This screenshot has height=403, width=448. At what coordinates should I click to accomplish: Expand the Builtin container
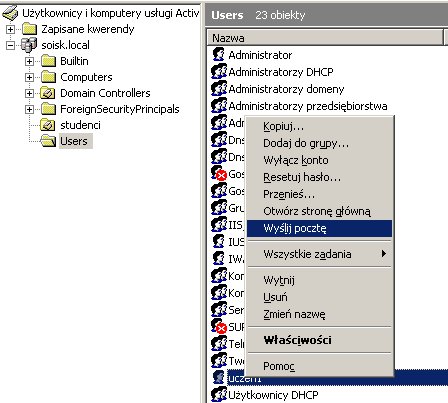click(x=29, y=61)
